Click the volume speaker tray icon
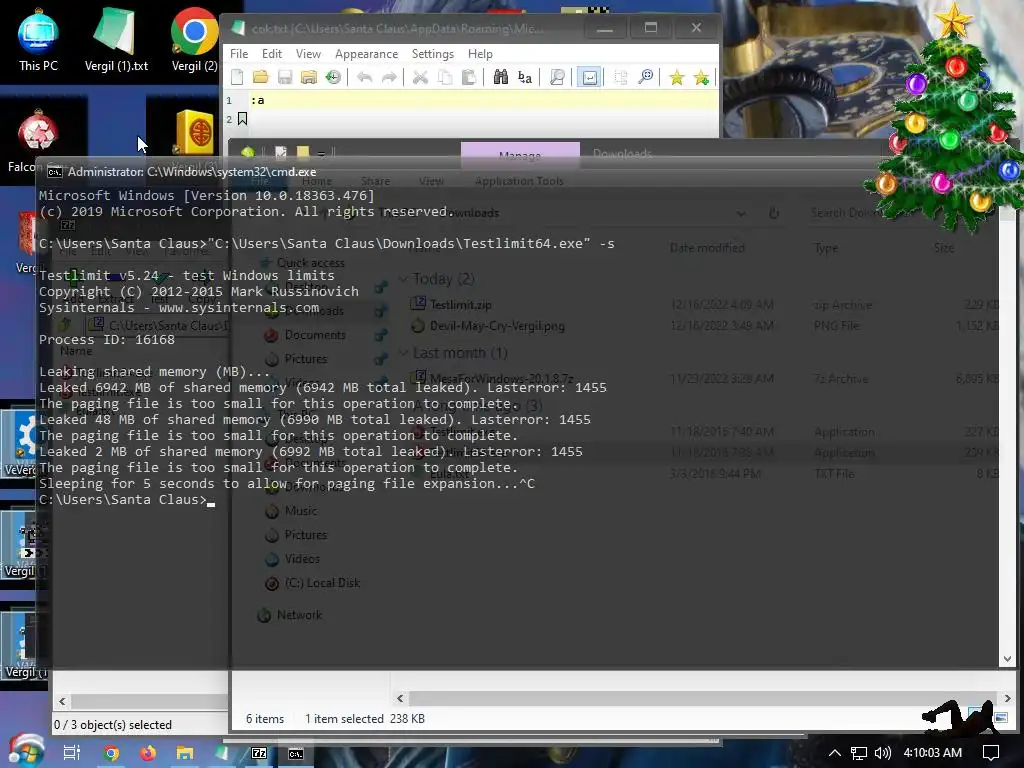The image size is (1024, 768). (x=882, y=753)
